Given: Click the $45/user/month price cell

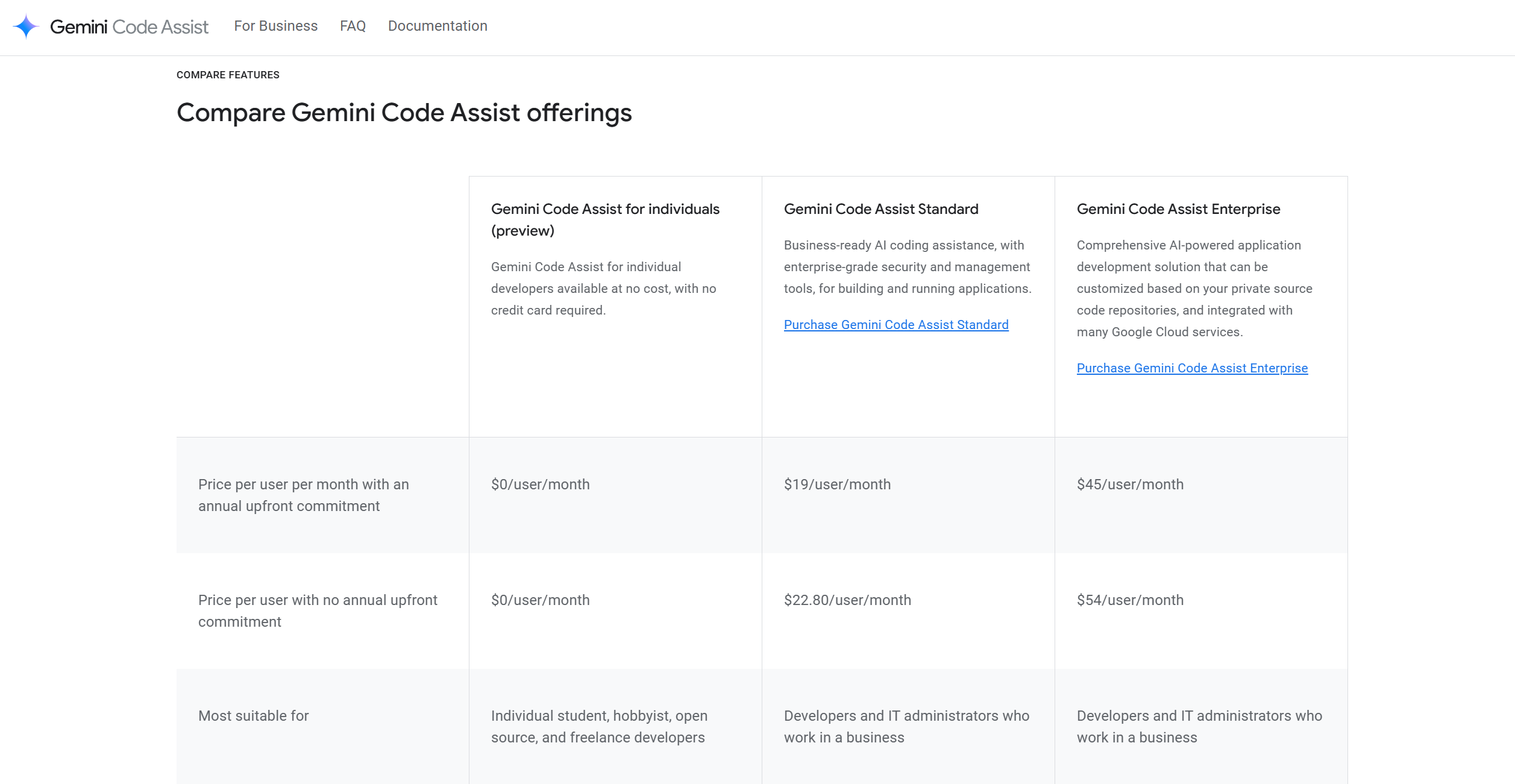Looking at the screenshot, I should point(1131,484).
